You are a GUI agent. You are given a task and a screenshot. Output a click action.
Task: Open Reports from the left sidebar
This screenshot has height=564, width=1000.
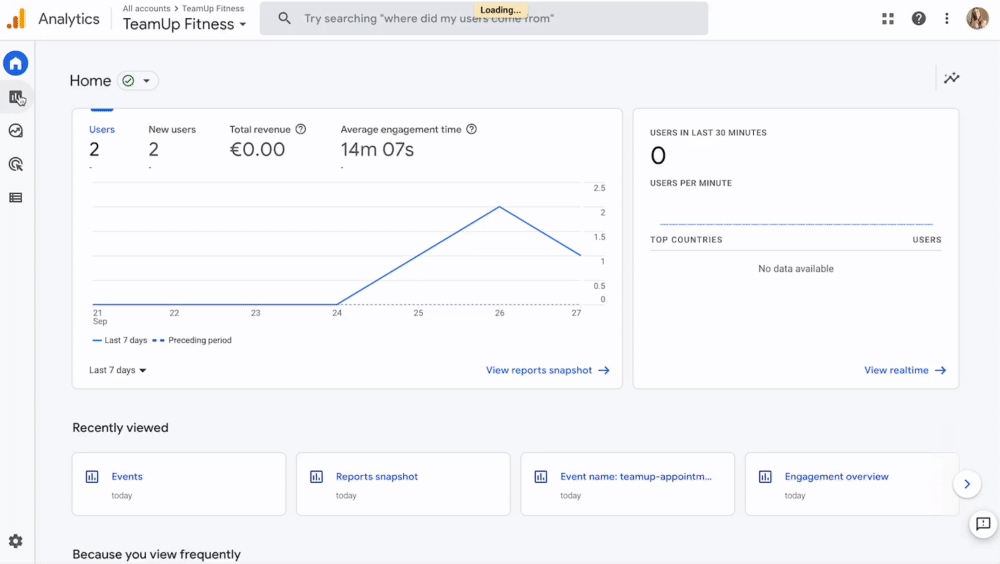[x=15, y=97]
